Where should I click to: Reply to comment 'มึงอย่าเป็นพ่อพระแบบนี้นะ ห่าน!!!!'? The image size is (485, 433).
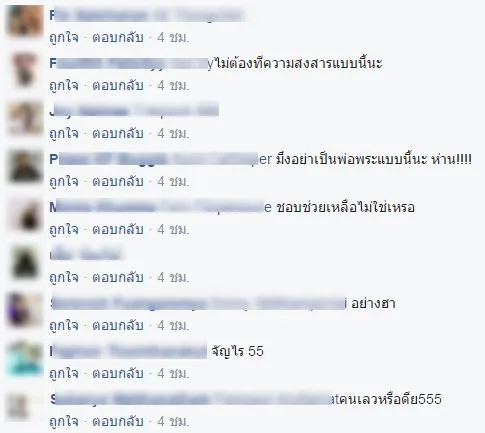pyautogui.click(x=118, y=181)
